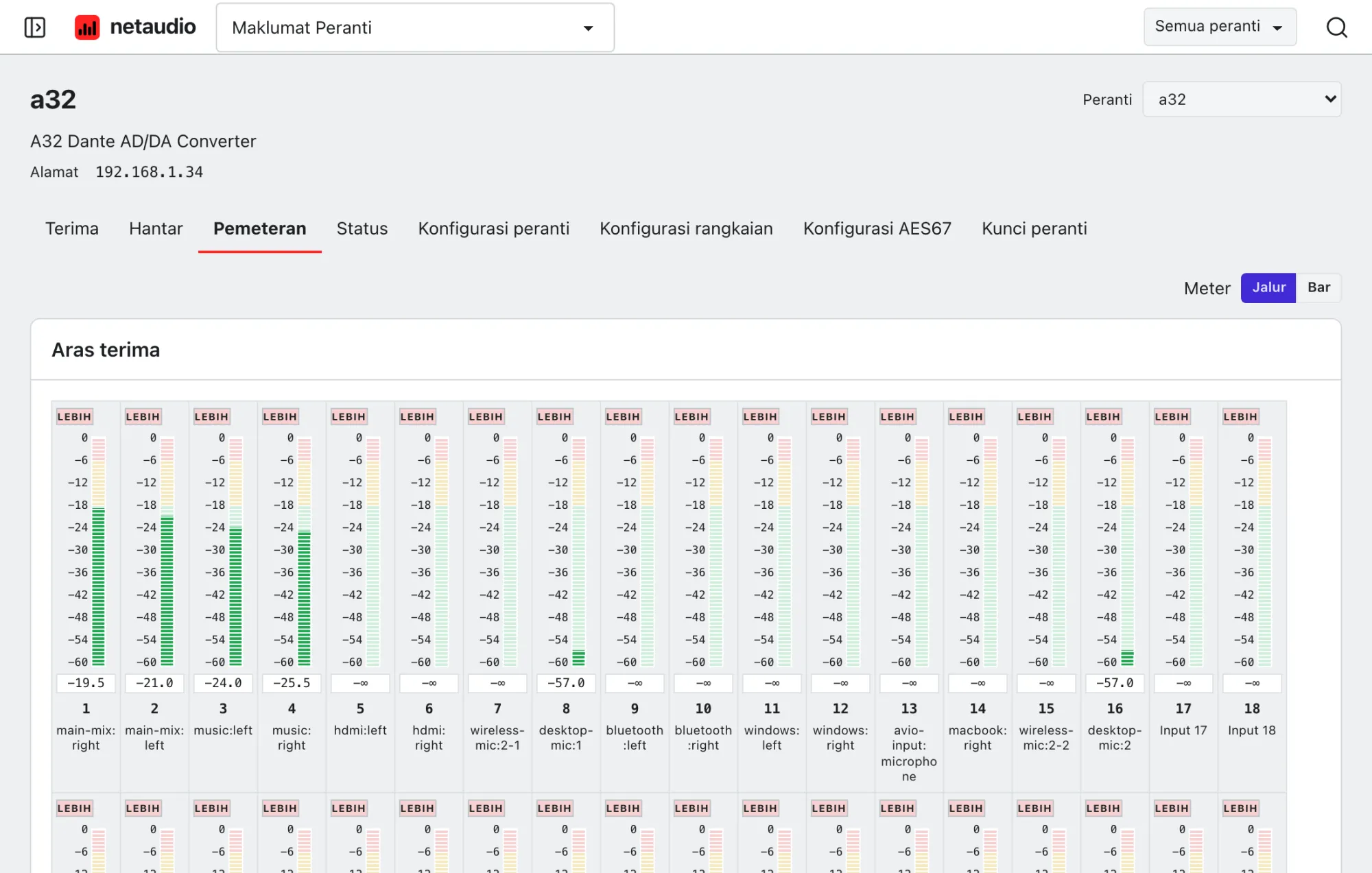1372x873 pixels.
Task: Click the windows:left channel label
Action: click(x=772, y=738)
